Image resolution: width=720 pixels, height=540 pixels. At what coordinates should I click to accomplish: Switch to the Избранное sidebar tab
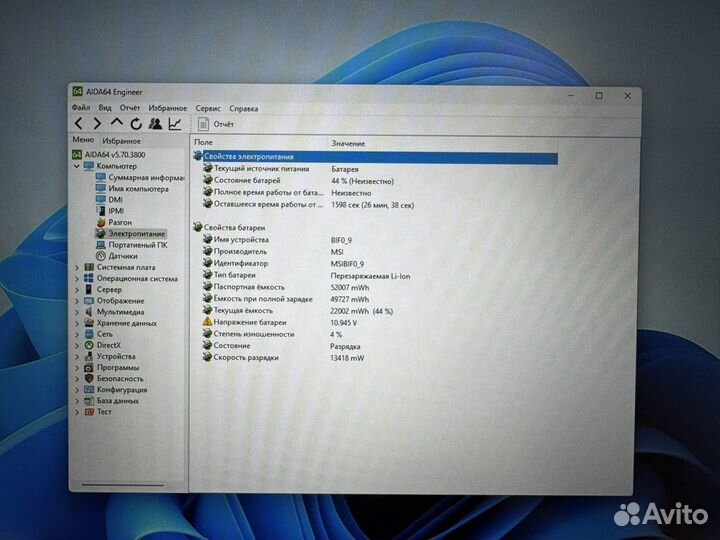pyautogui.click(x=121, y=141)
